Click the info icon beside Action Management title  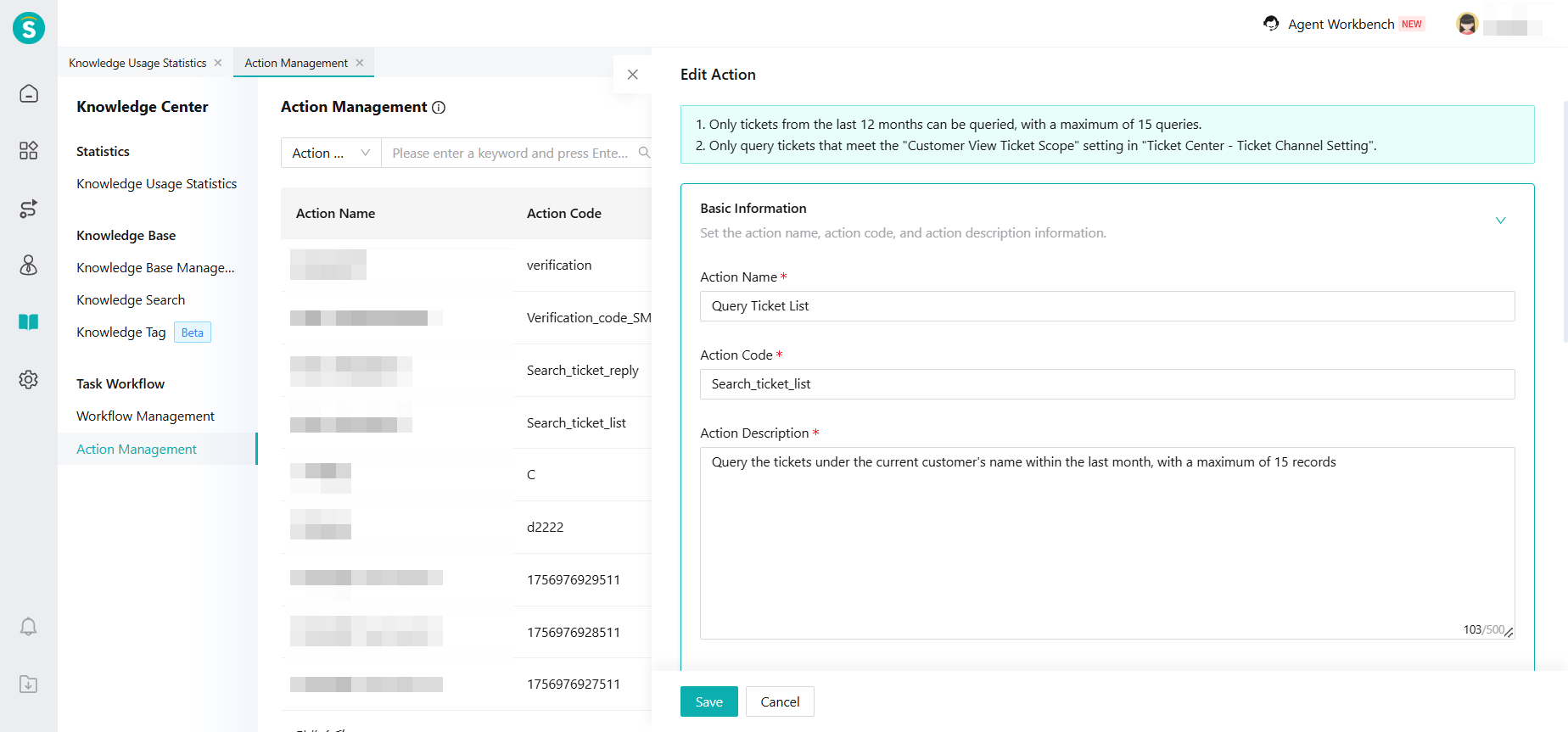pyautogui.click(x=439, y=108)
